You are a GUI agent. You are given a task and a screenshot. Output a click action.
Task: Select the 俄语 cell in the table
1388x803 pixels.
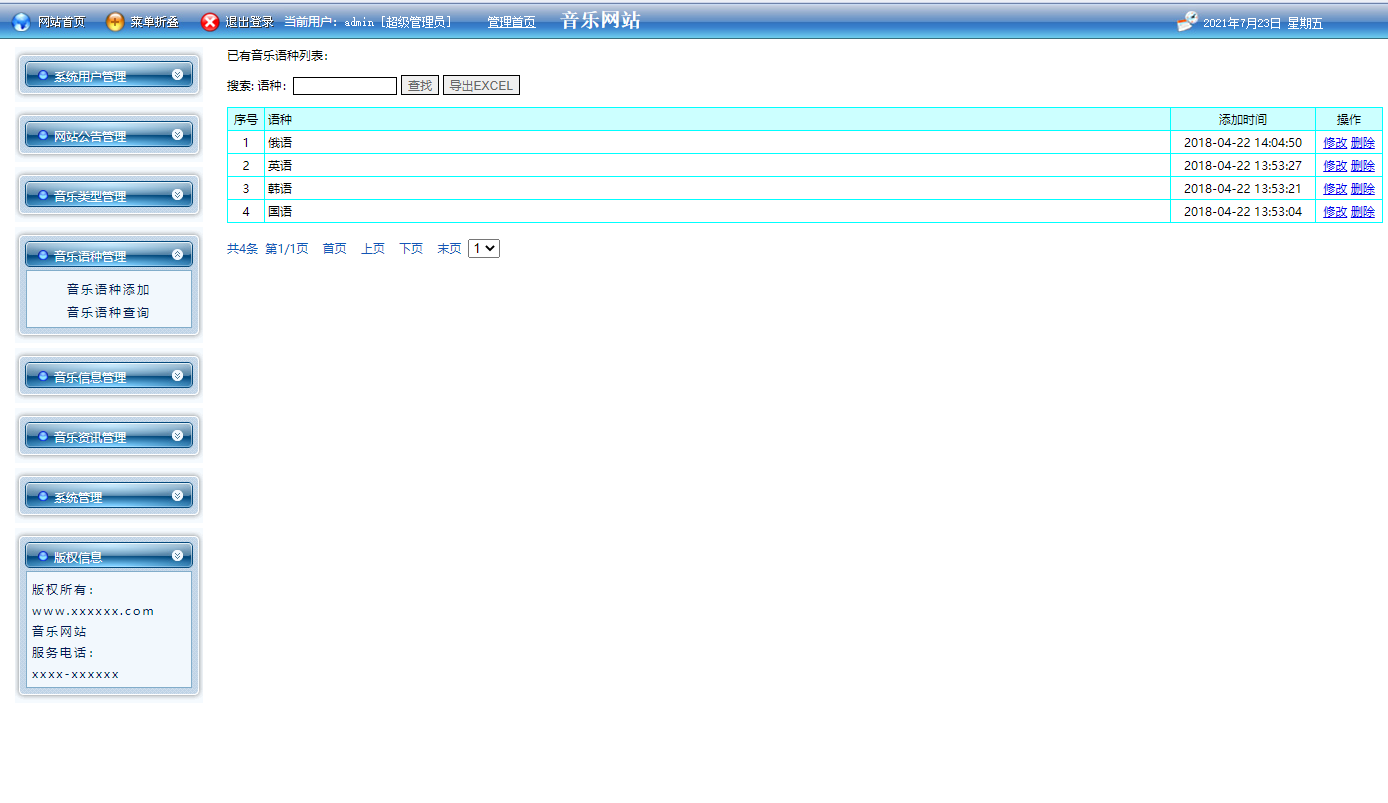coord(717,142)
